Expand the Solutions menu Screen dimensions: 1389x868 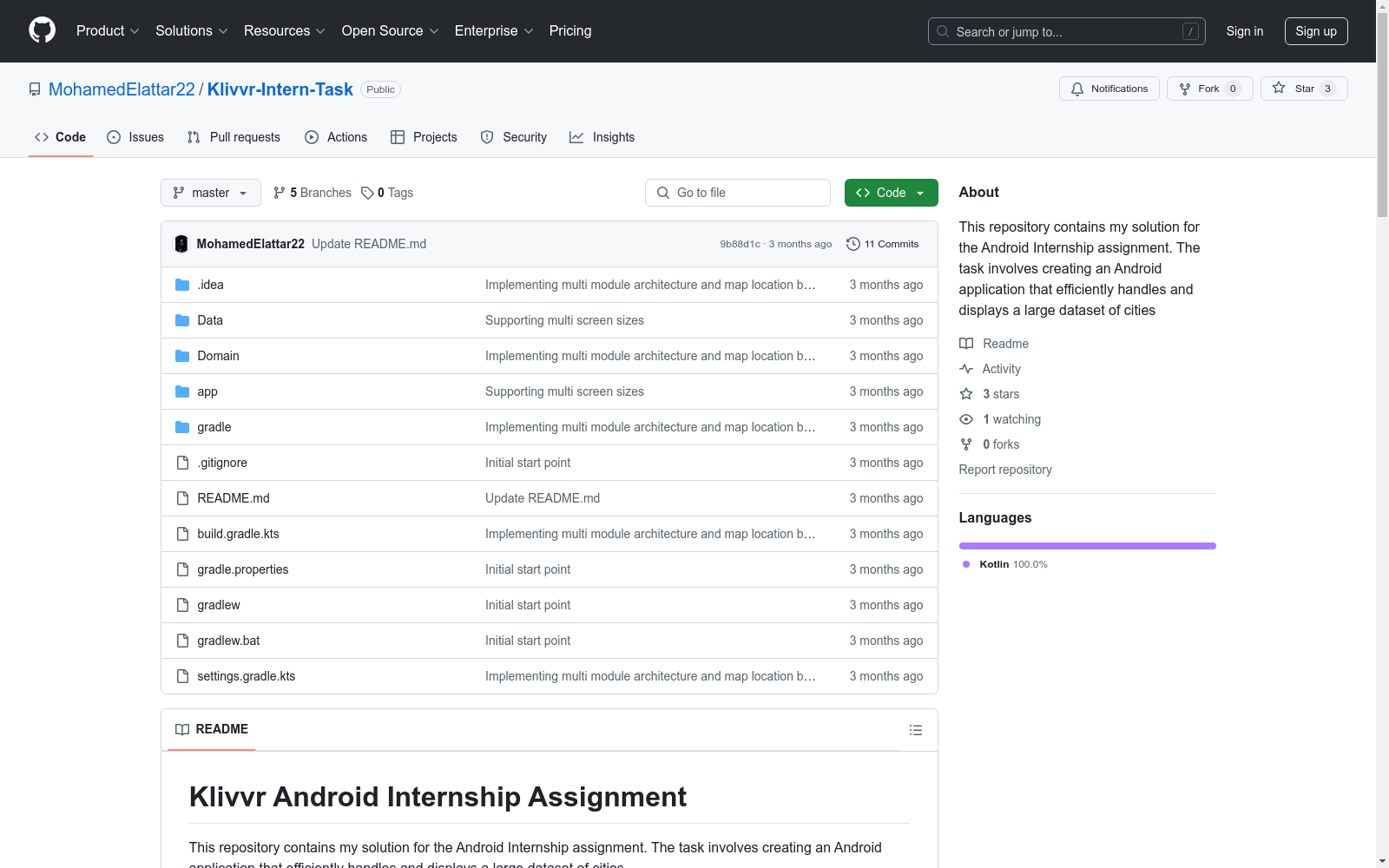(x=192, y=31)
